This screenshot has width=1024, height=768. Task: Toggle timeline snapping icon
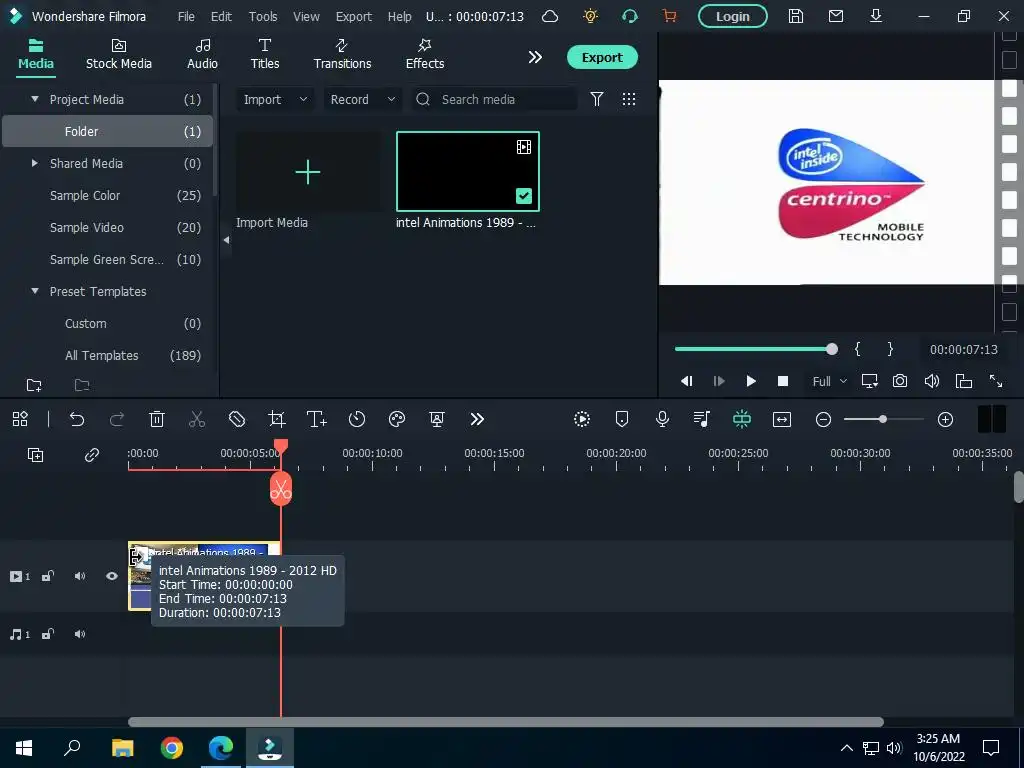(742, 419)
